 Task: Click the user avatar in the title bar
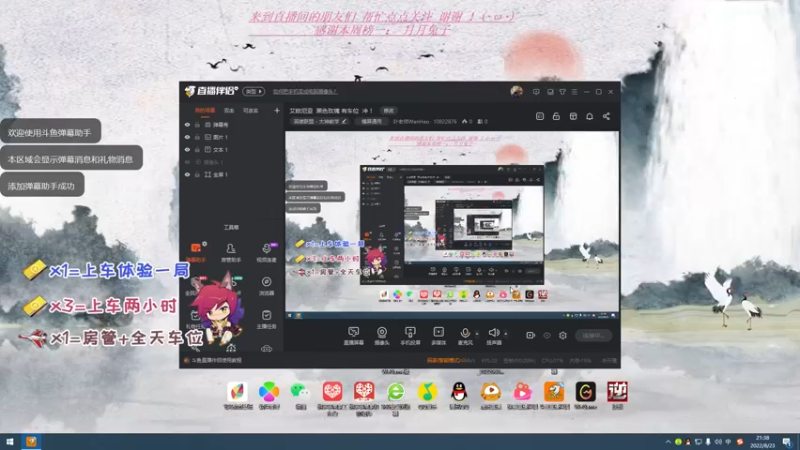click(516, 91)
